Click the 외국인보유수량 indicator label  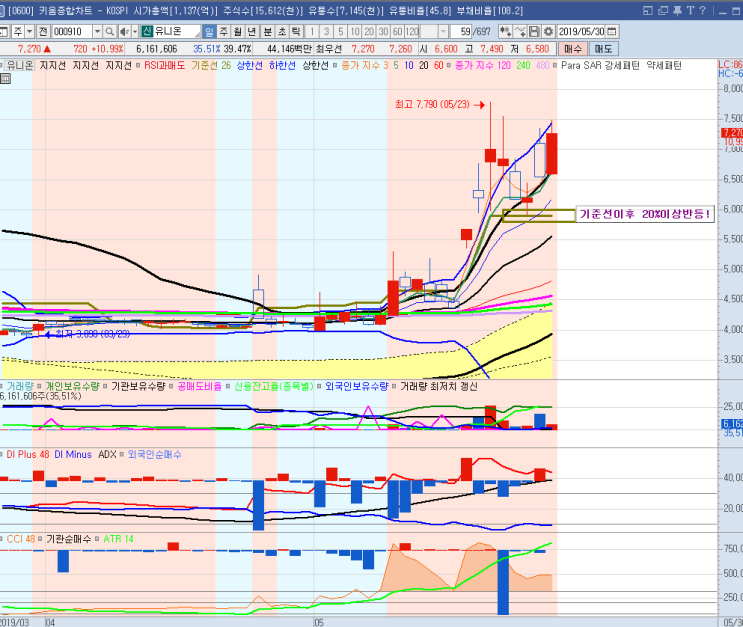pyautogui.click(x=356, y=386)
